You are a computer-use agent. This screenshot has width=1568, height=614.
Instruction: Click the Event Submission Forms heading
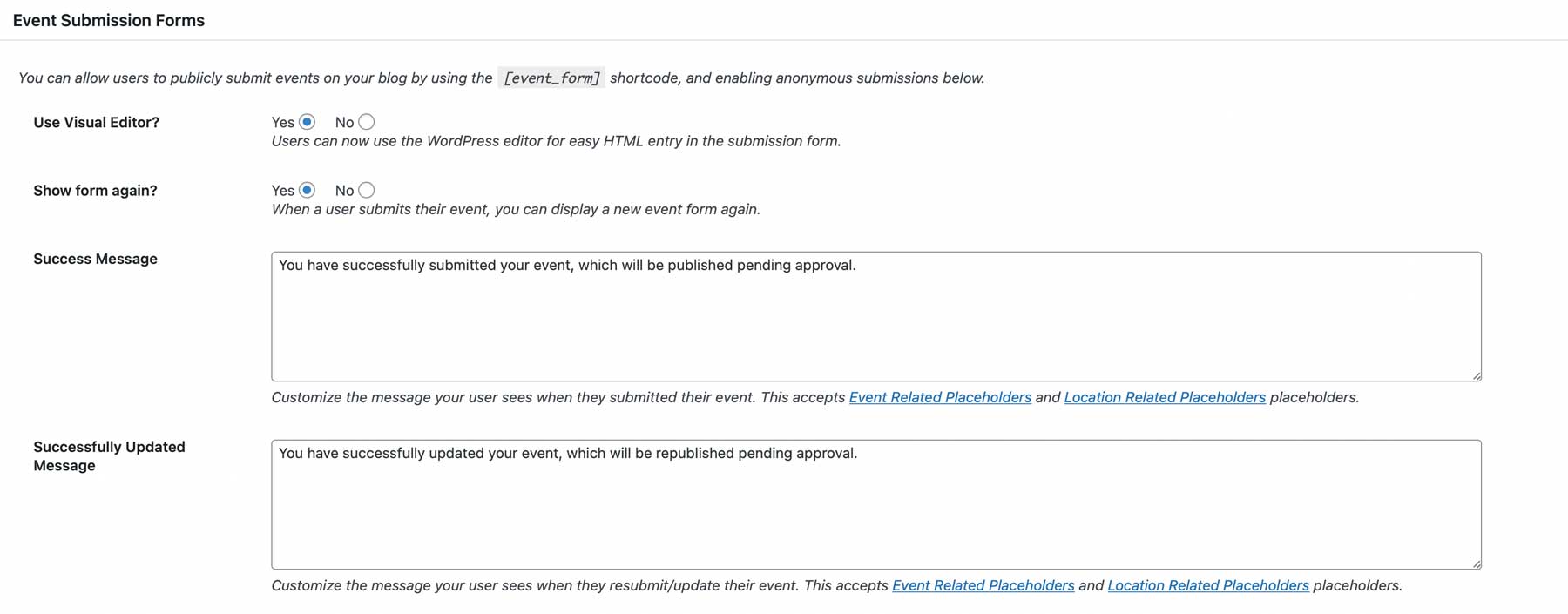click(108, 19)
